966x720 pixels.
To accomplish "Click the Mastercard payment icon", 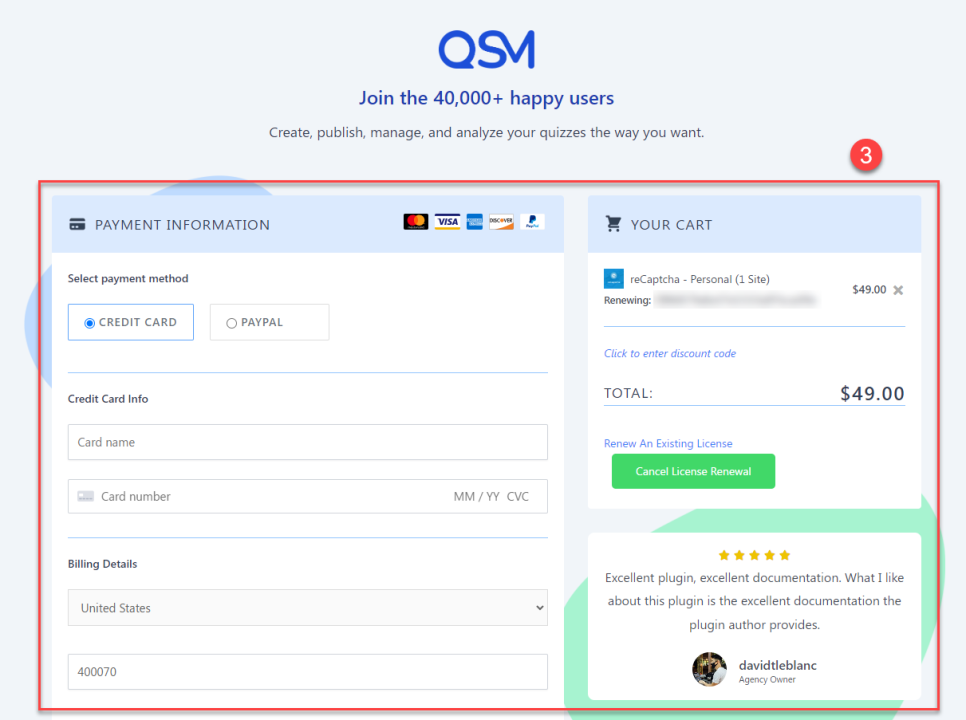I will (x=417, y=221).
